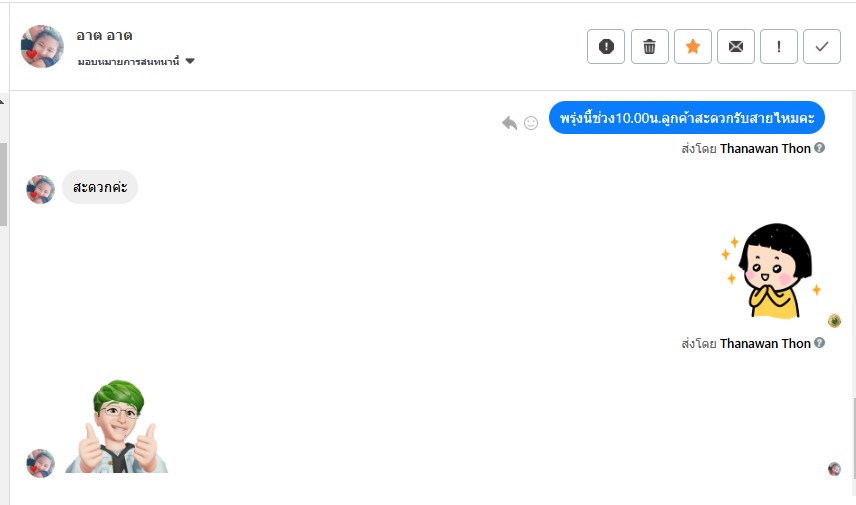Mark conversation unread with envelope icon
Image resolution: width=856 pixels, height=505 pixels.
(736, 46)
